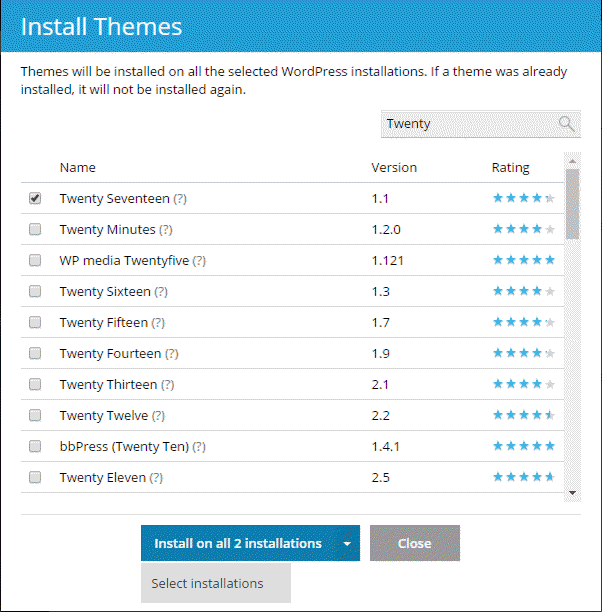Open the (?) info for Twenty Fourteen
602x612 pixels.
172,354
